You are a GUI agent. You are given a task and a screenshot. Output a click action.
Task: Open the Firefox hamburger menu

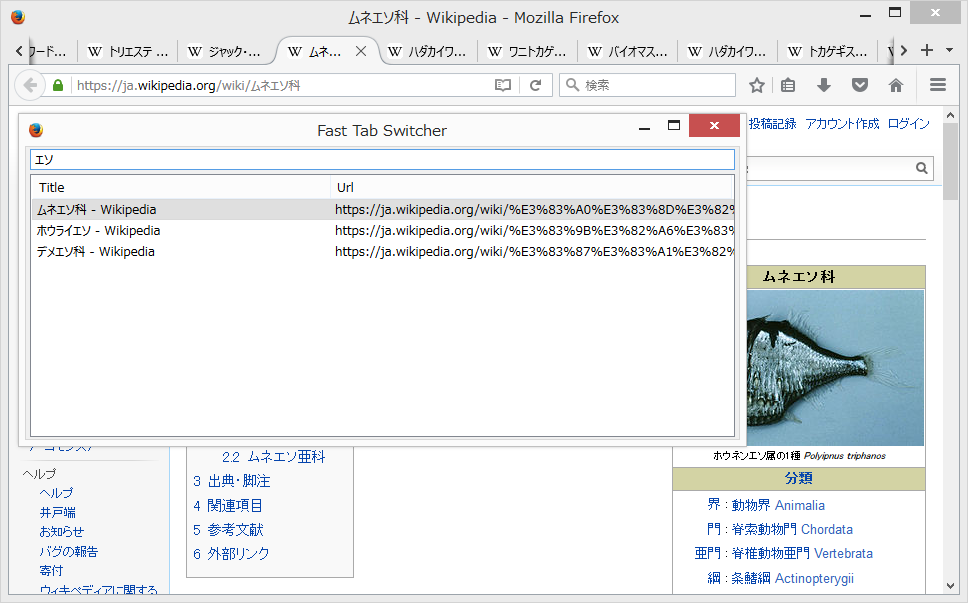(x=936, y=85)
